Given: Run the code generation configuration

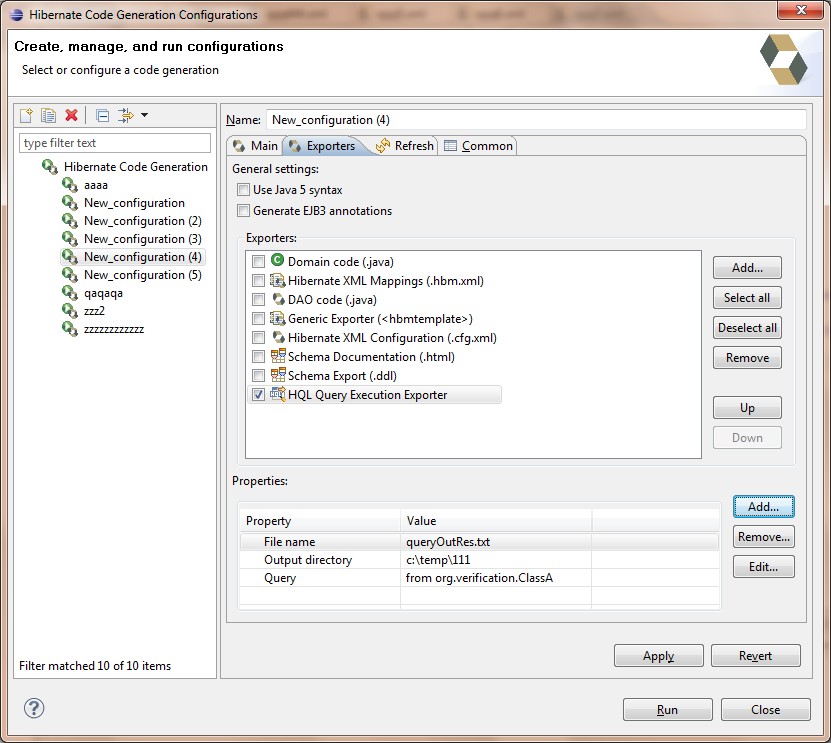Looking at the screenshot, I should tap(668, 710).
